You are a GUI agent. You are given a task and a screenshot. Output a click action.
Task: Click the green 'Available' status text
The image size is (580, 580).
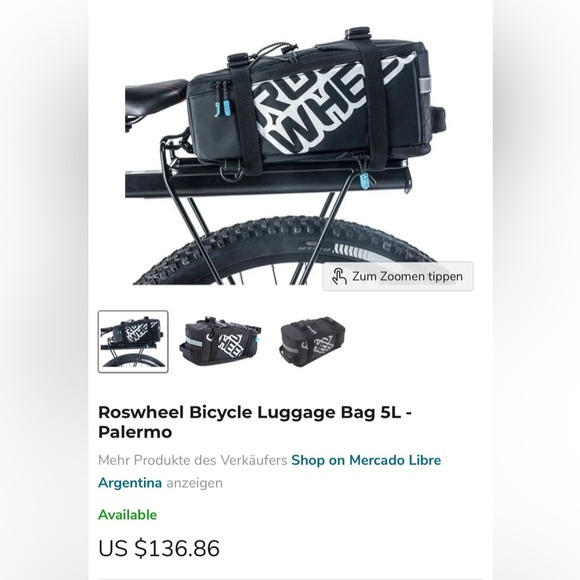click(x=127, y=515)
